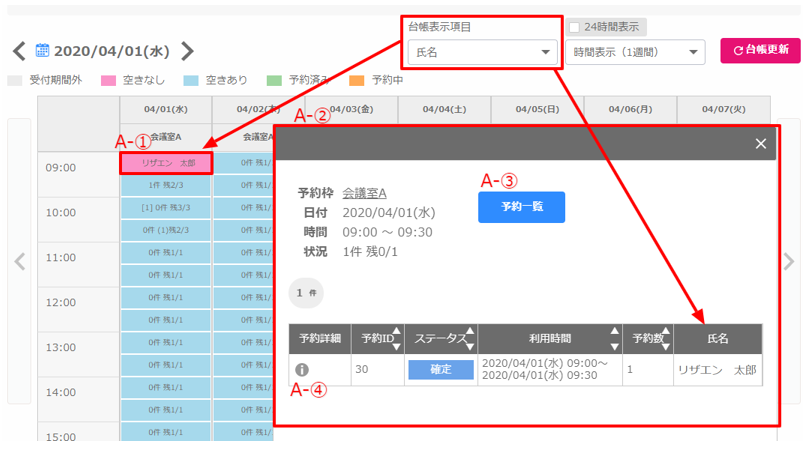Click the 予約一覧 button

521,207
